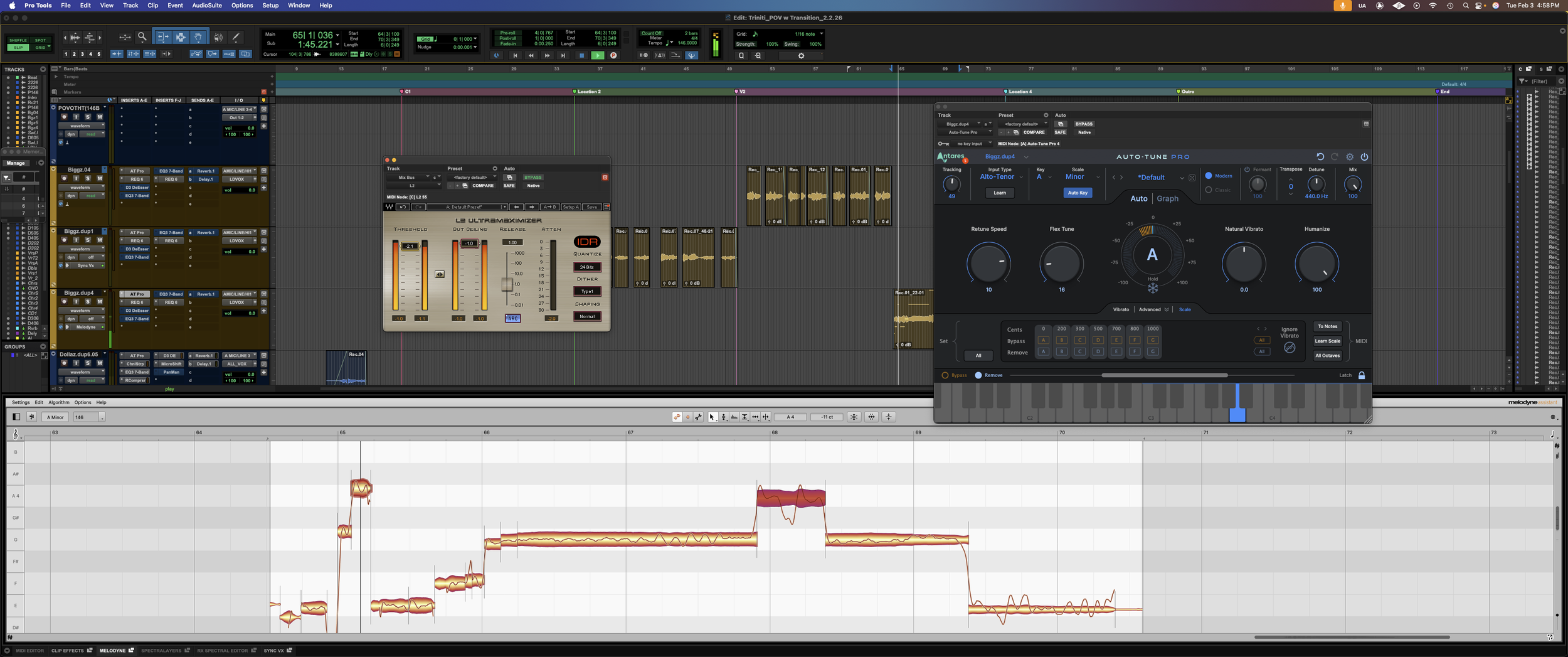This screenshot has width=1568, height=657.
Task: Toggle bypass for note A in scale
Action: point(1044,340)
